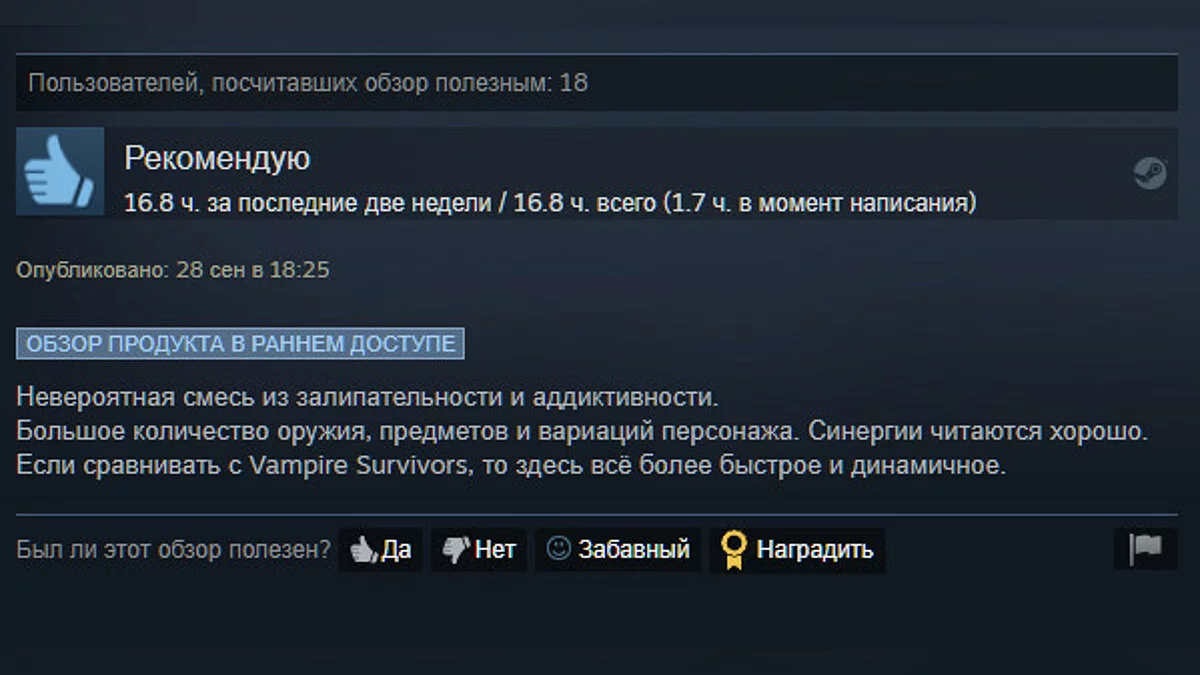The width and height of the screenshot is (1200, 675).
Task: Vote Нет on review helpfulness
Action: 479,550
